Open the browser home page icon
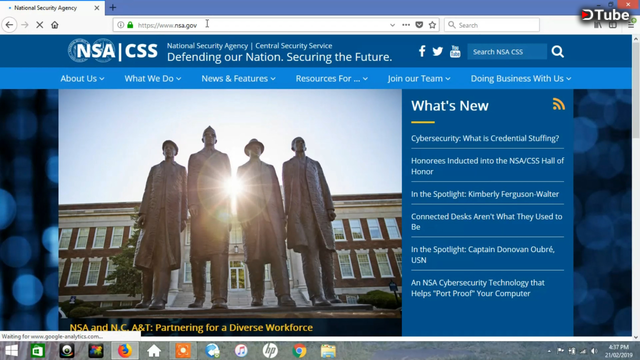This screenshot has width=640, height=360. pos(55,25)
